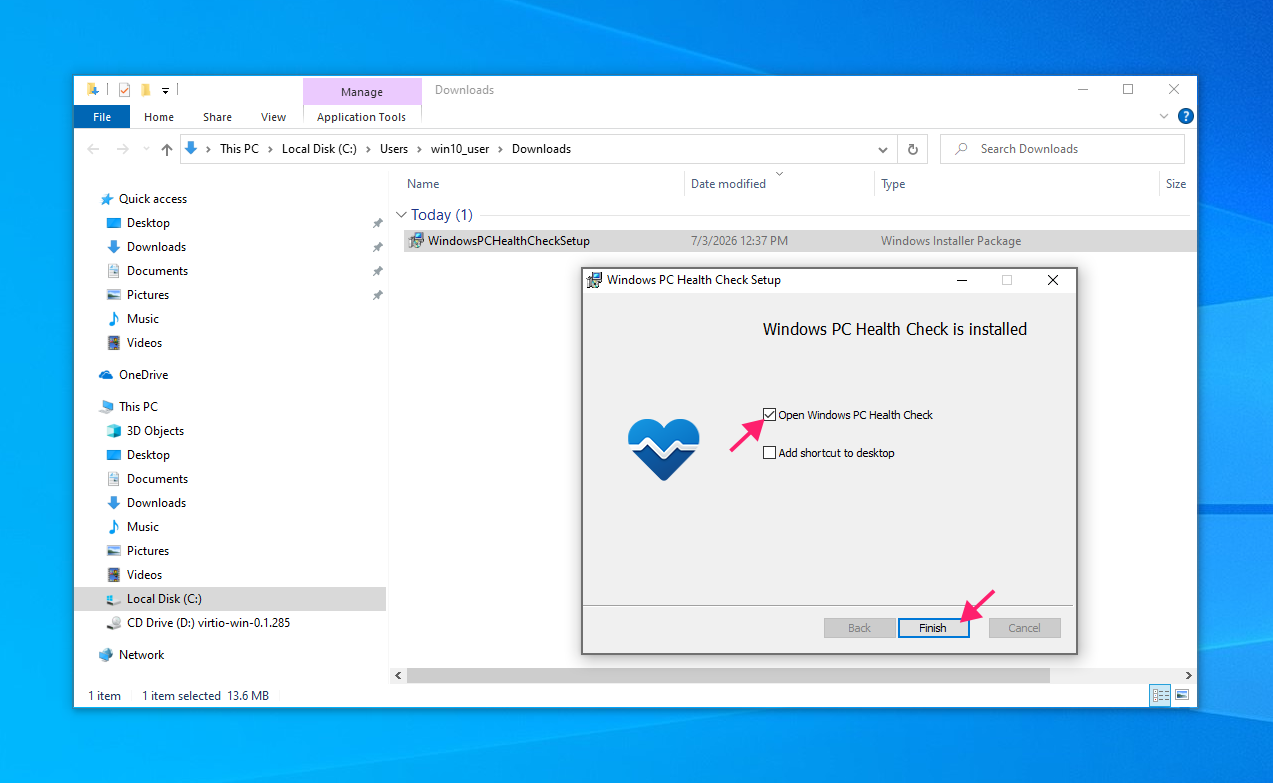Click Users in address breadcrumb
The width and height of the screenshot is (1273, 783).
coord(394,149)
